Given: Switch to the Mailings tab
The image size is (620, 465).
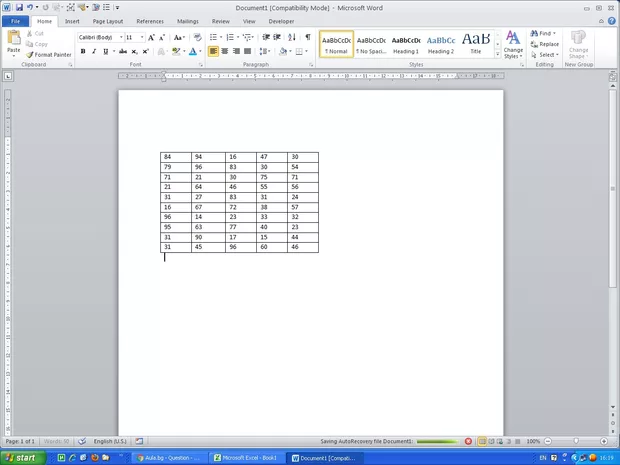Looking at the screenshot, I should coord(188,21).
